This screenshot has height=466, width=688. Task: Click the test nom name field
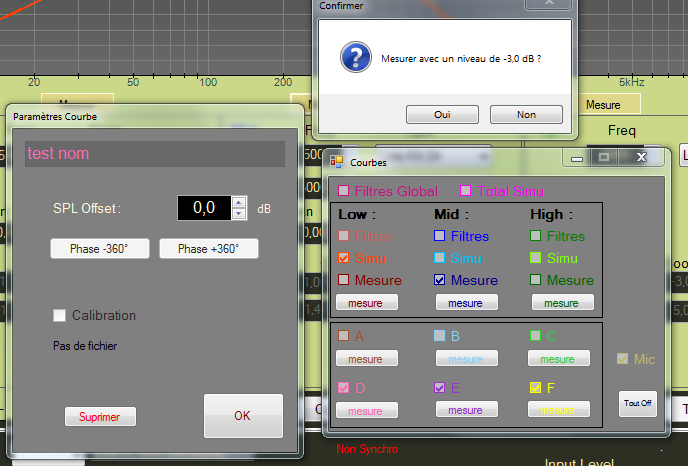tap(155, 154)
